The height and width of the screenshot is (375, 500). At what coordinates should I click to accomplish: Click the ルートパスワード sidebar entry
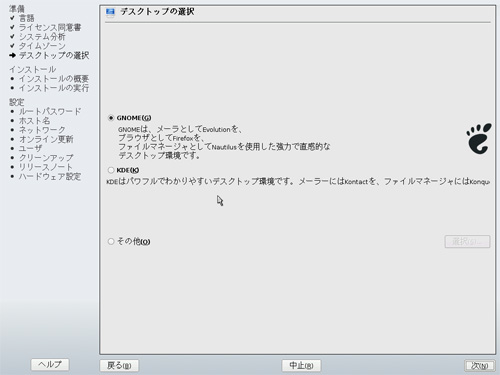(x=50, y=111)
